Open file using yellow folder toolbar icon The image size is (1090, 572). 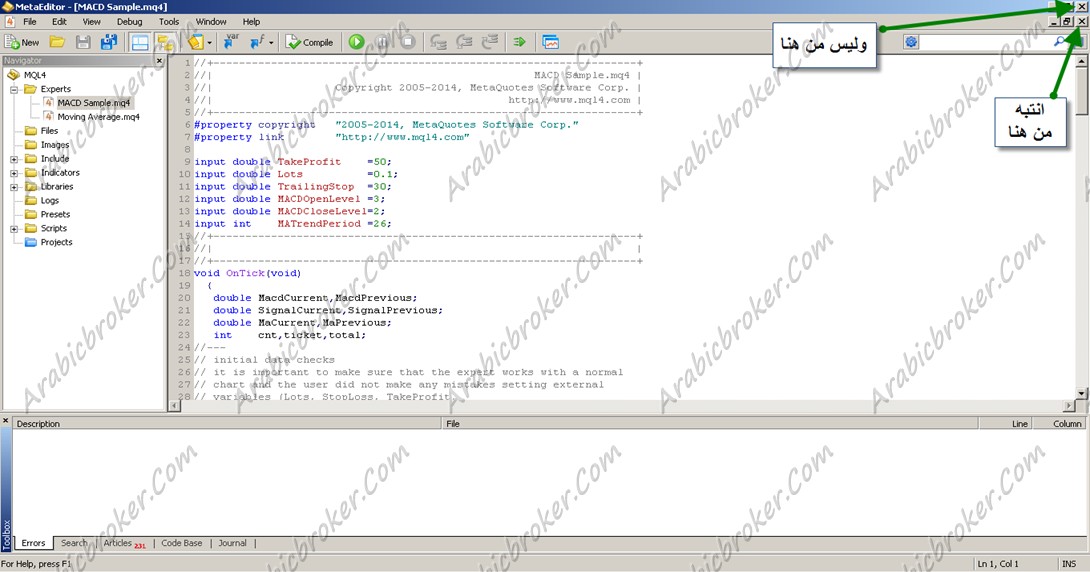tap(57, 42)
